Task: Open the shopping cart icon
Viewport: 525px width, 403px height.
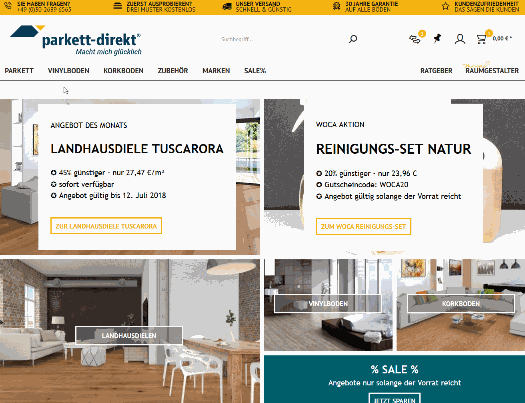Action: tap(481, 39)
